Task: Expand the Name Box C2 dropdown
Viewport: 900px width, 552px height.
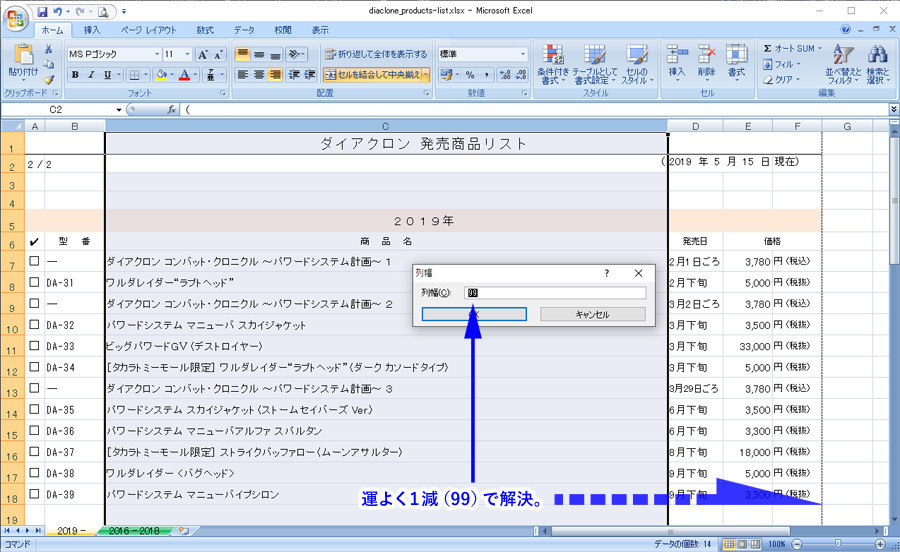Action: click(119, 110)
